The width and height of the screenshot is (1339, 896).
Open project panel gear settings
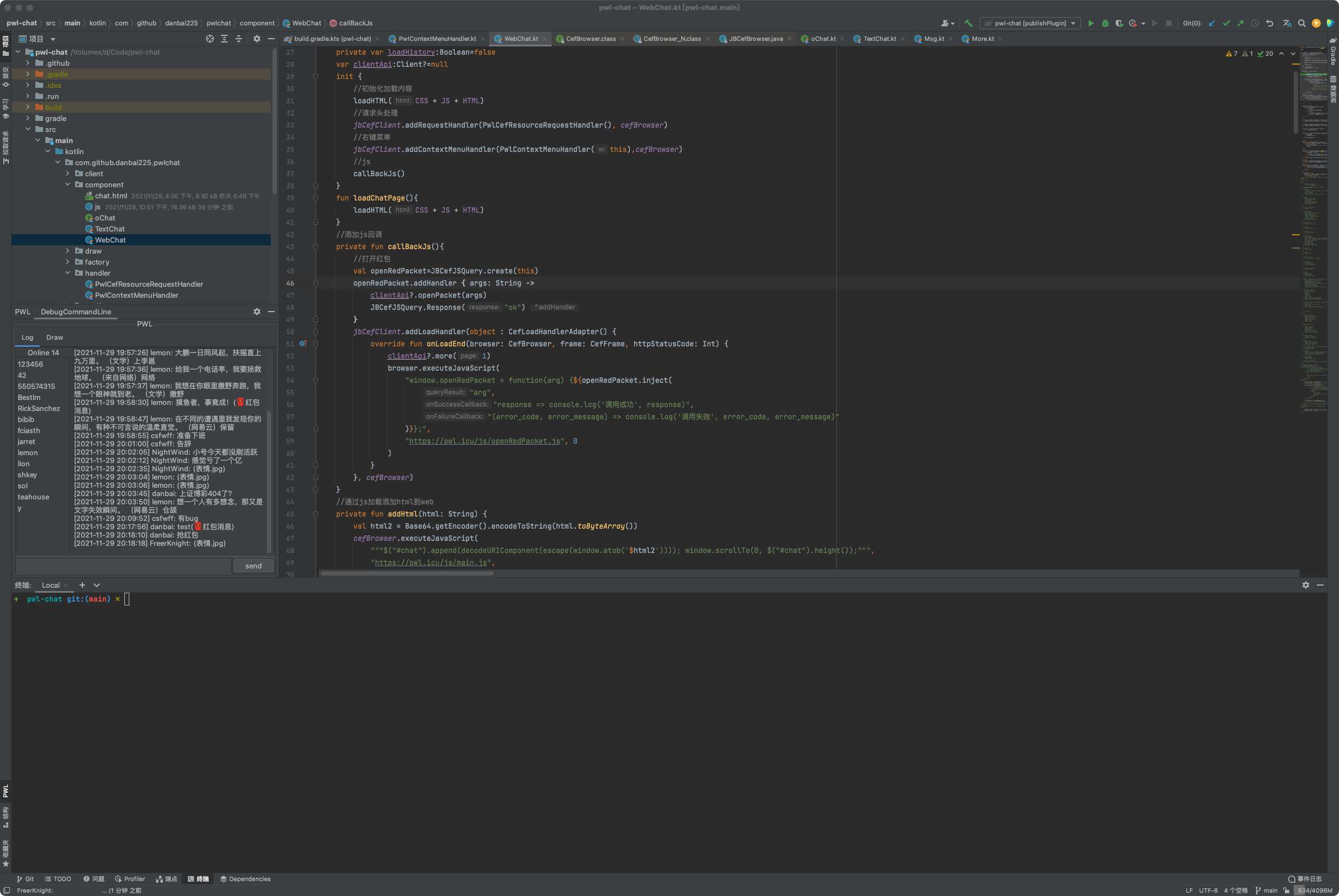[x=256, y=39]
